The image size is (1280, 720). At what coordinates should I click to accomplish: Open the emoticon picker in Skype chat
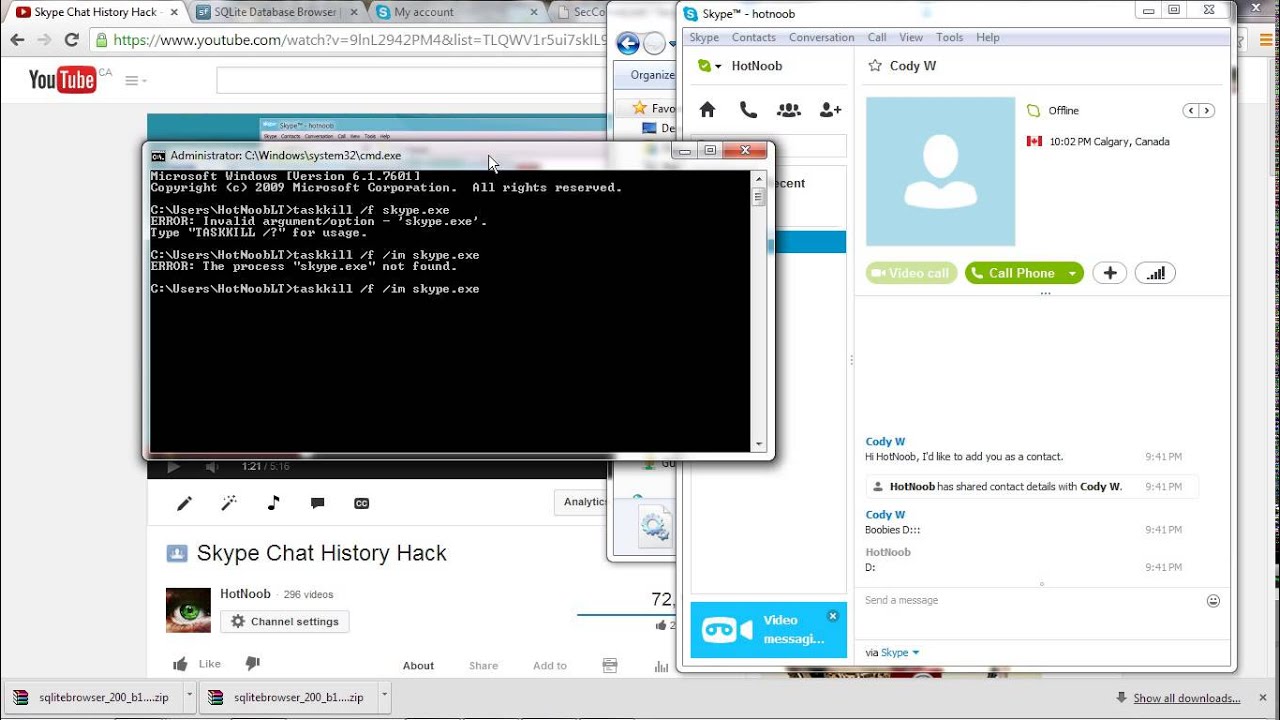coord(1213,601)
